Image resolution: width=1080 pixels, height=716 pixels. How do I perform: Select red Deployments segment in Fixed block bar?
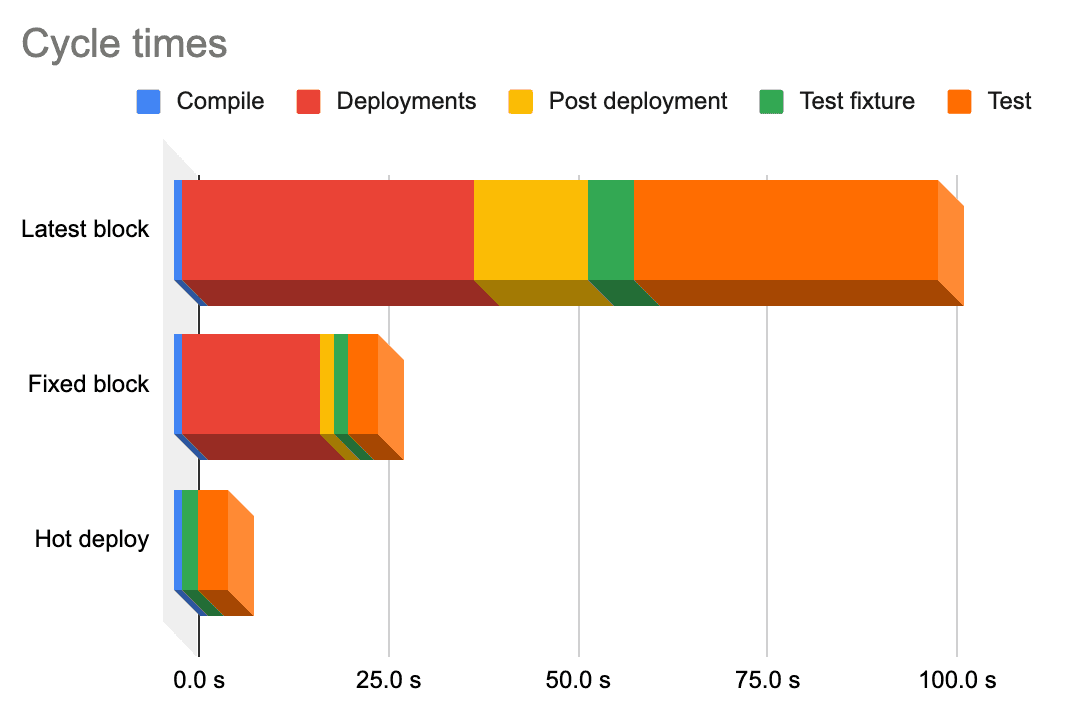point(250,385)
